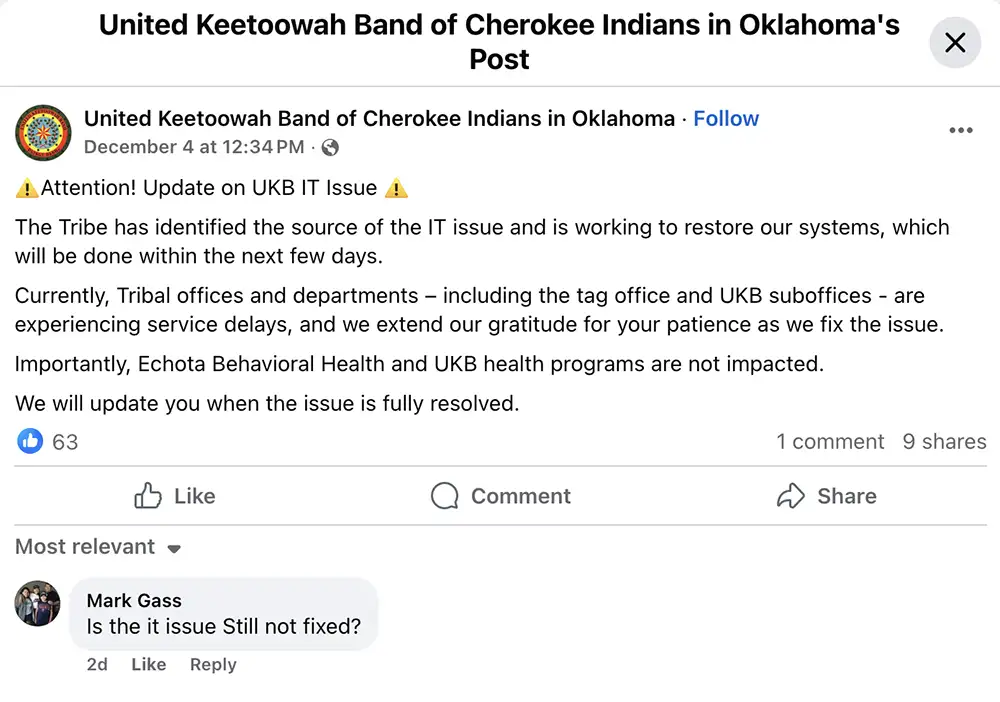Click the Share arrow icon

click(x=793, y=496)
